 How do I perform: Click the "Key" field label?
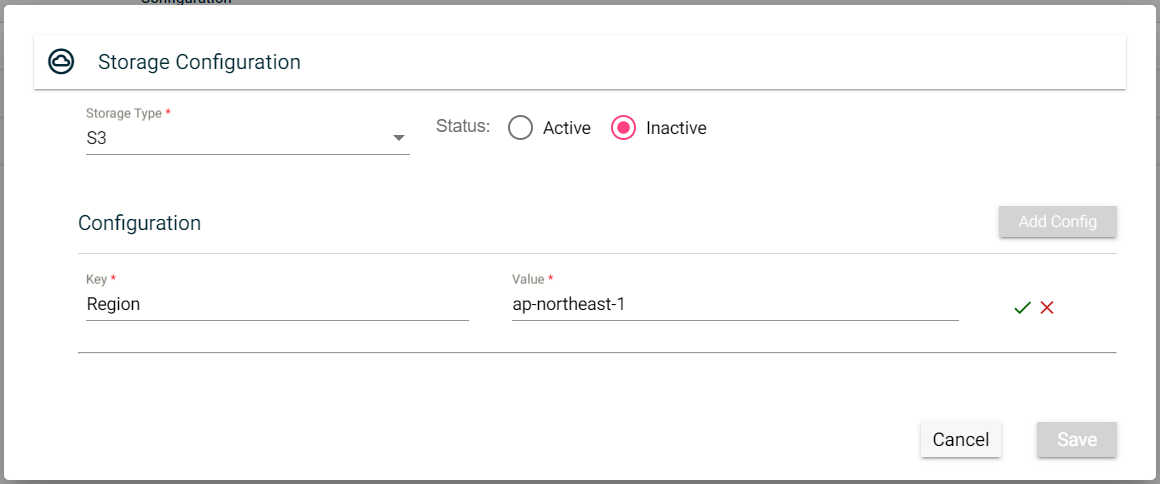coord(96,279)
